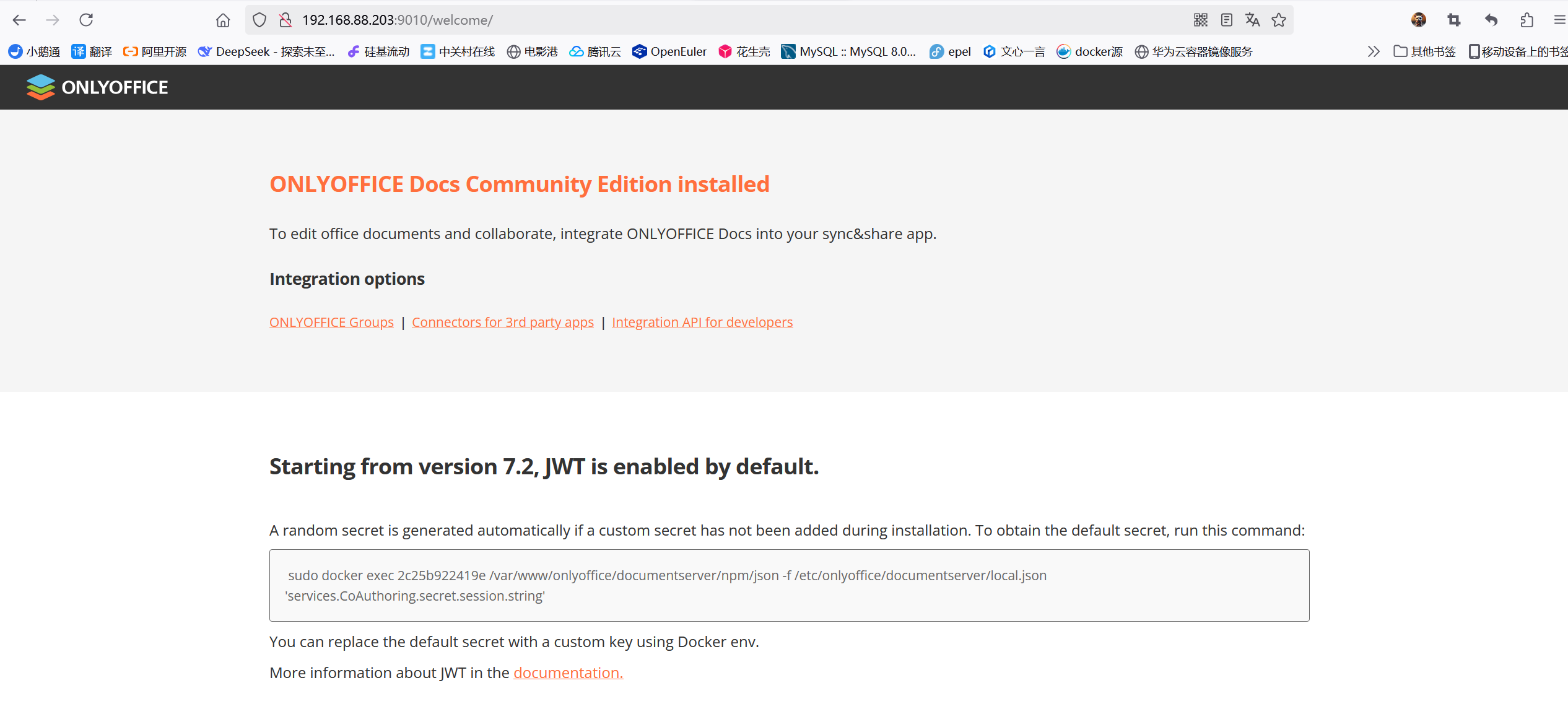This screenshot has width=1568, height=722.
Task: Open the 腾讯云 bookmark
Action: pyautogui.click(x=595, y=51)
